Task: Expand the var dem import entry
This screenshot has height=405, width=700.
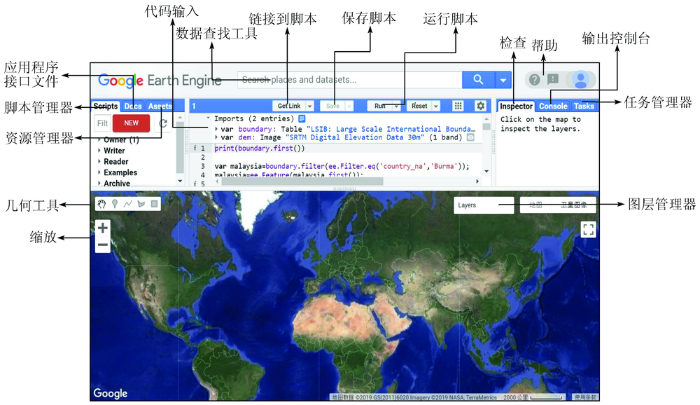Action: point(217,138)
